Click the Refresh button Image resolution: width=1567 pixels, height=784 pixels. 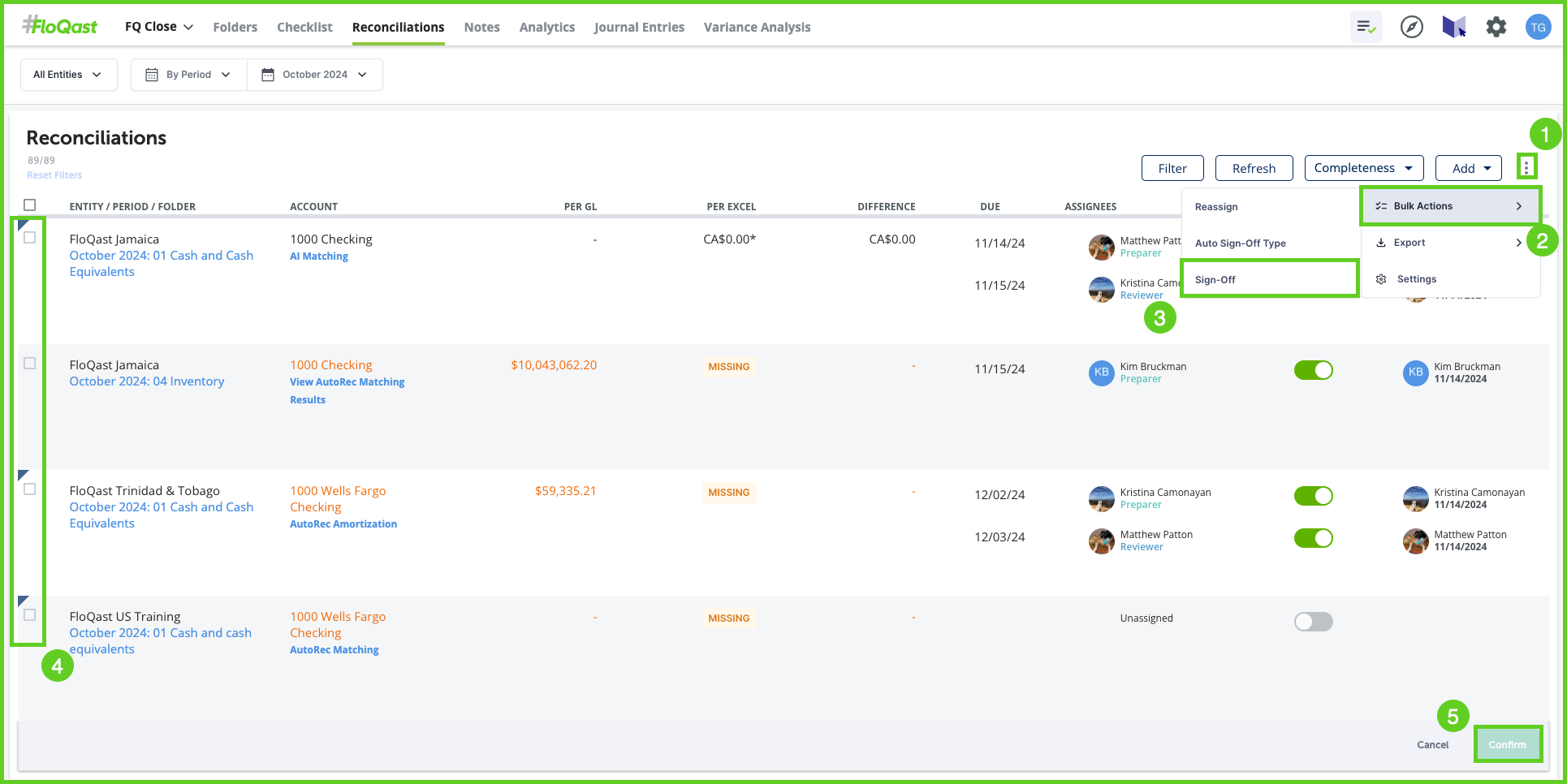1254,168
